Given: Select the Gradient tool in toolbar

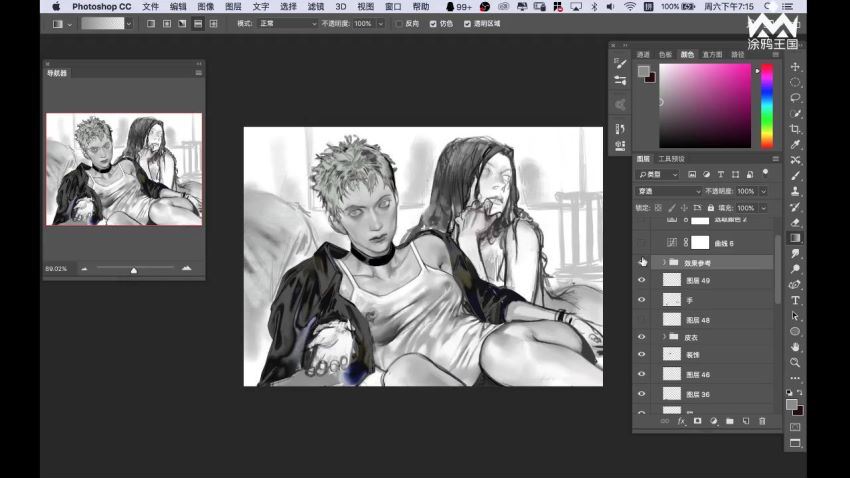Looking at the screenshot, I should point(795,238).
